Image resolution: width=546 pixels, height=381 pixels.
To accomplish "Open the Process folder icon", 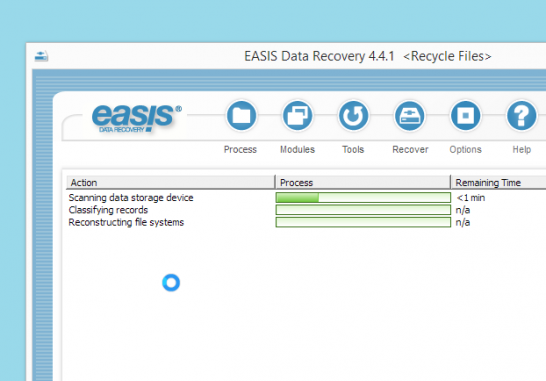I will click(241, 116).
